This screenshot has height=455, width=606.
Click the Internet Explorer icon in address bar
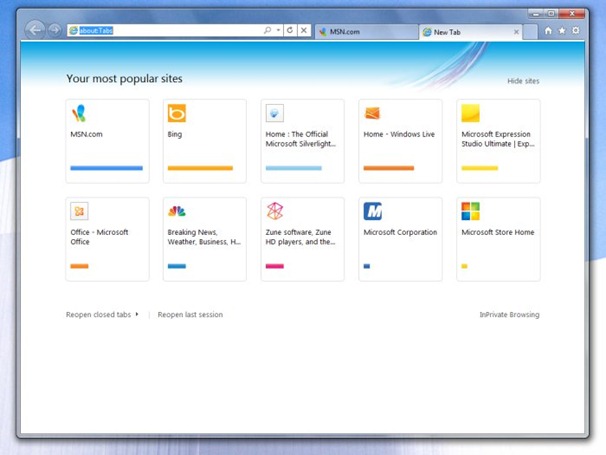pos(73,30)
